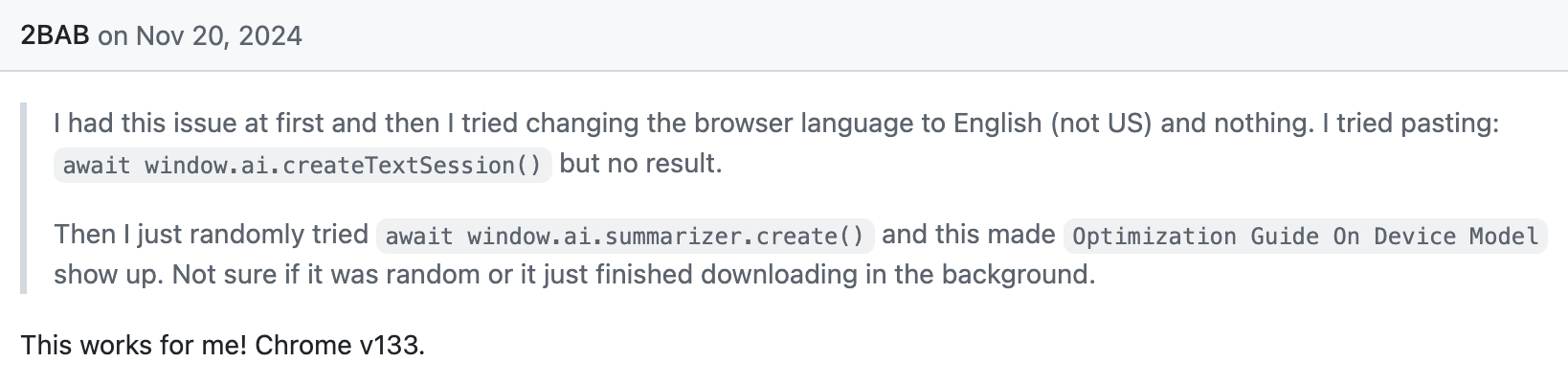Click the 'and this made' text
Viewport: 1568px width, 385px height.
click(x=969, y=235)
